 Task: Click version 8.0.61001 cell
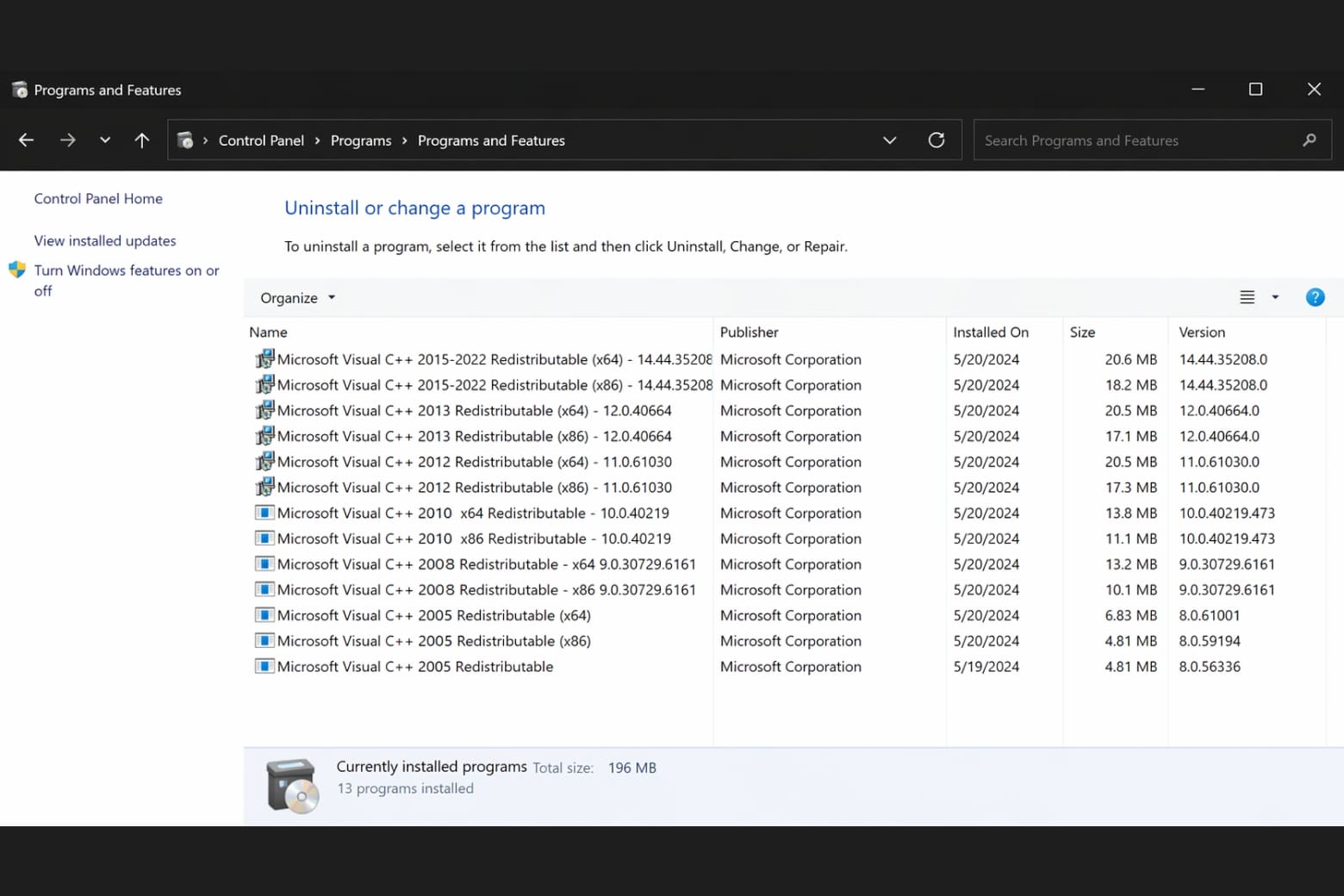1209,615
